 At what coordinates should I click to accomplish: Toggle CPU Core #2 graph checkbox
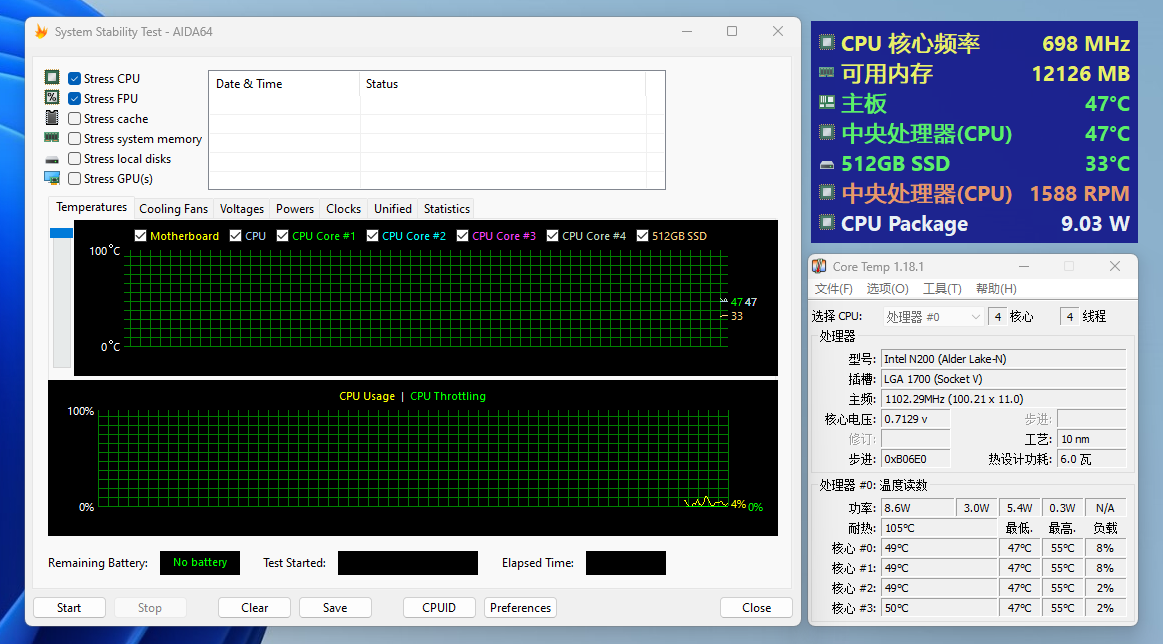click(x=372, y=235)
